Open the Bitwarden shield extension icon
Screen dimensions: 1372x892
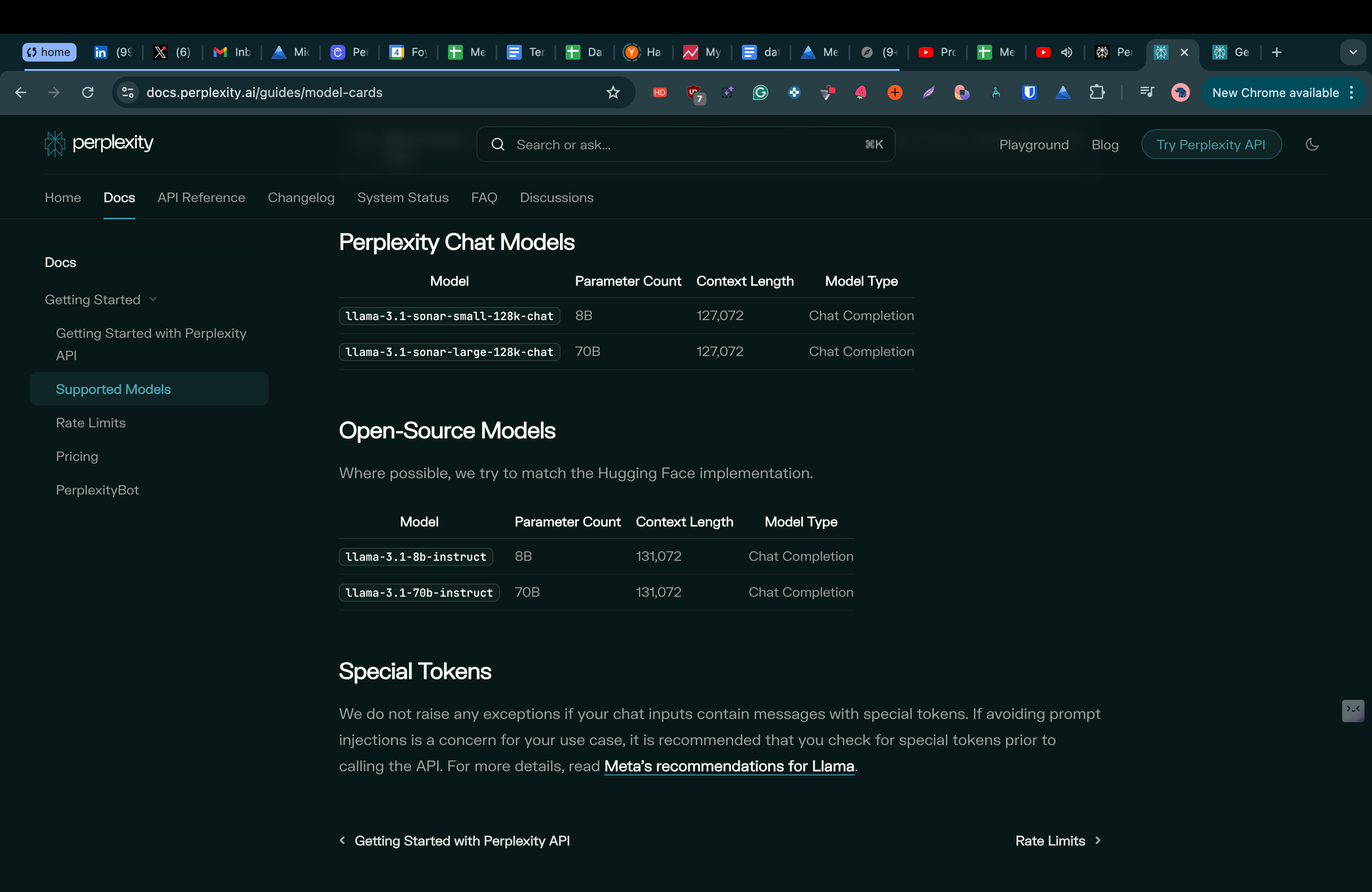click(1029, 92)
